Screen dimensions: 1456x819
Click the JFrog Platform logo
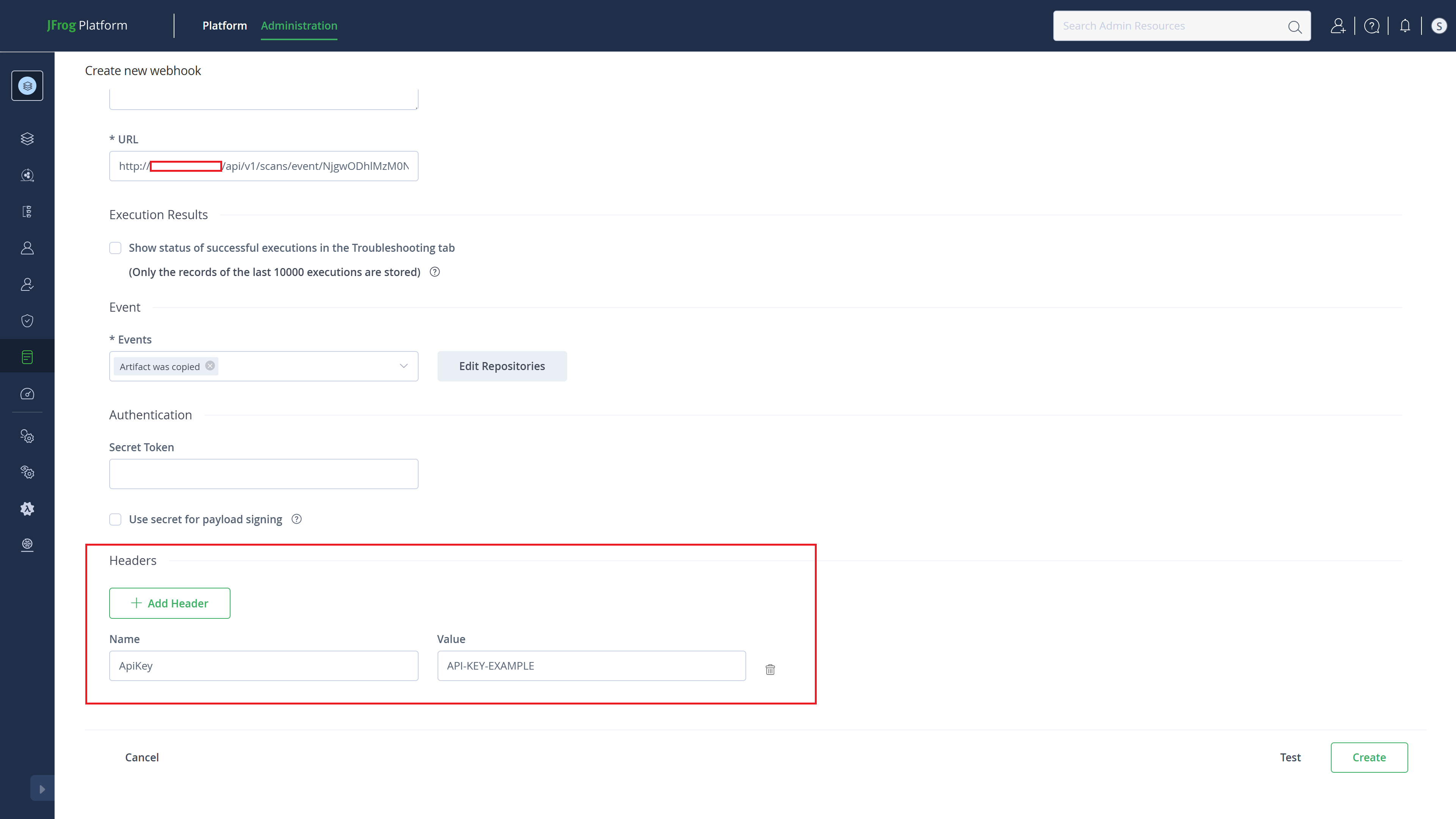(87, 25)
